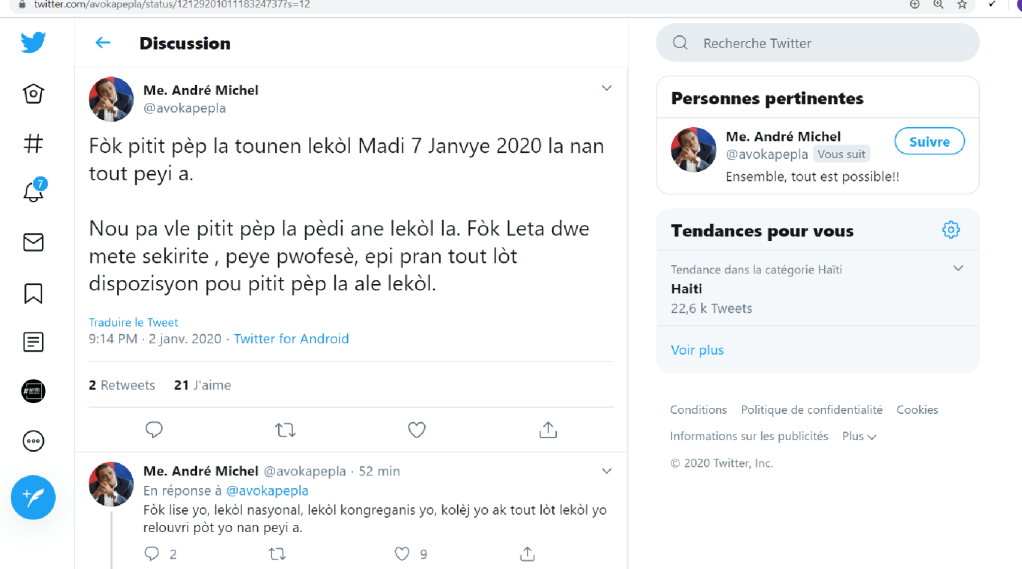Image resolution: width=1022 pixels, height=569 pixels.
Task: Retweet the main tweet
Action: [285, 430]
